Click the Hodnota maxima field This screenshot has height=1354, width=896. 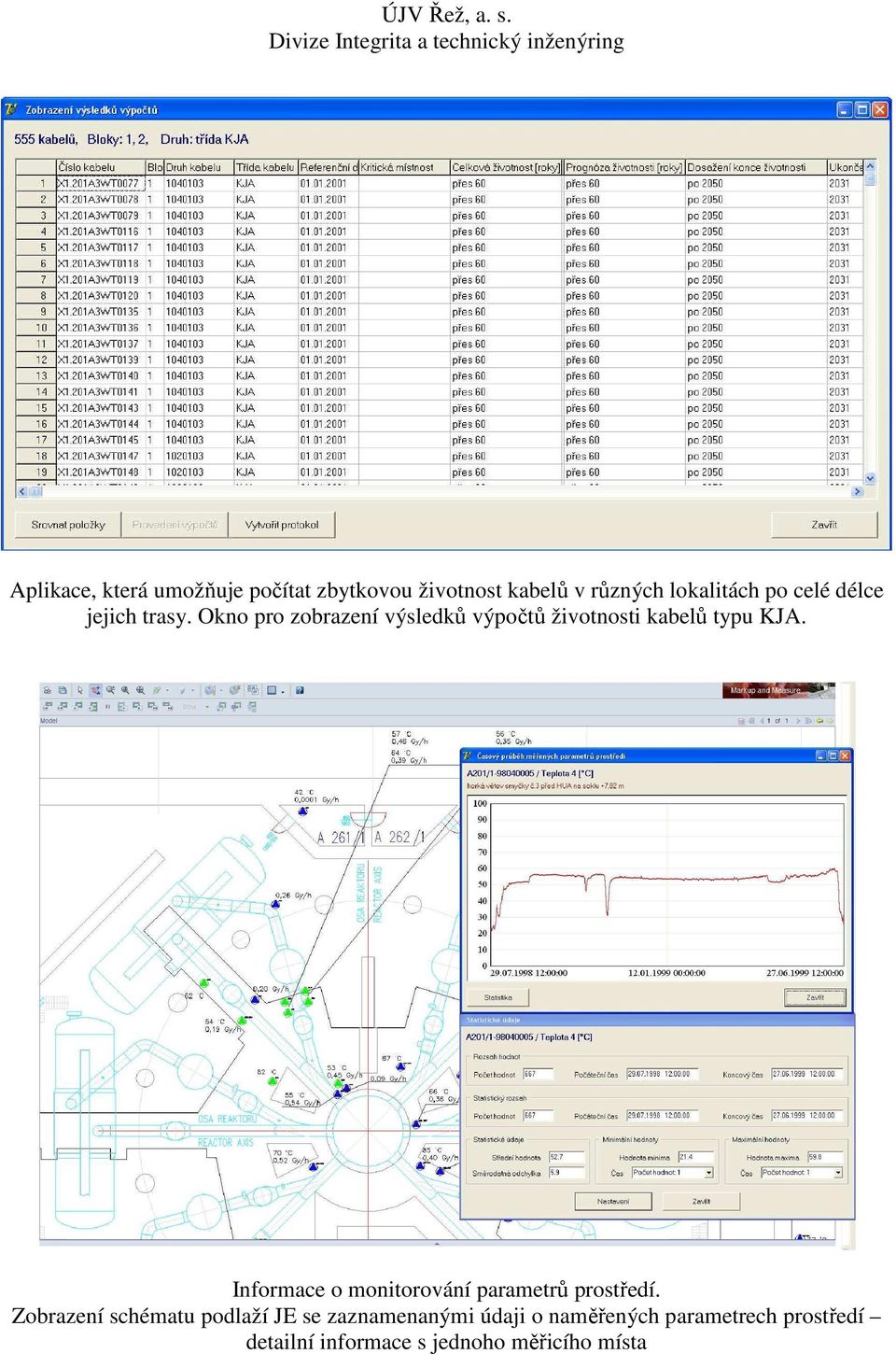[825, 1158]
